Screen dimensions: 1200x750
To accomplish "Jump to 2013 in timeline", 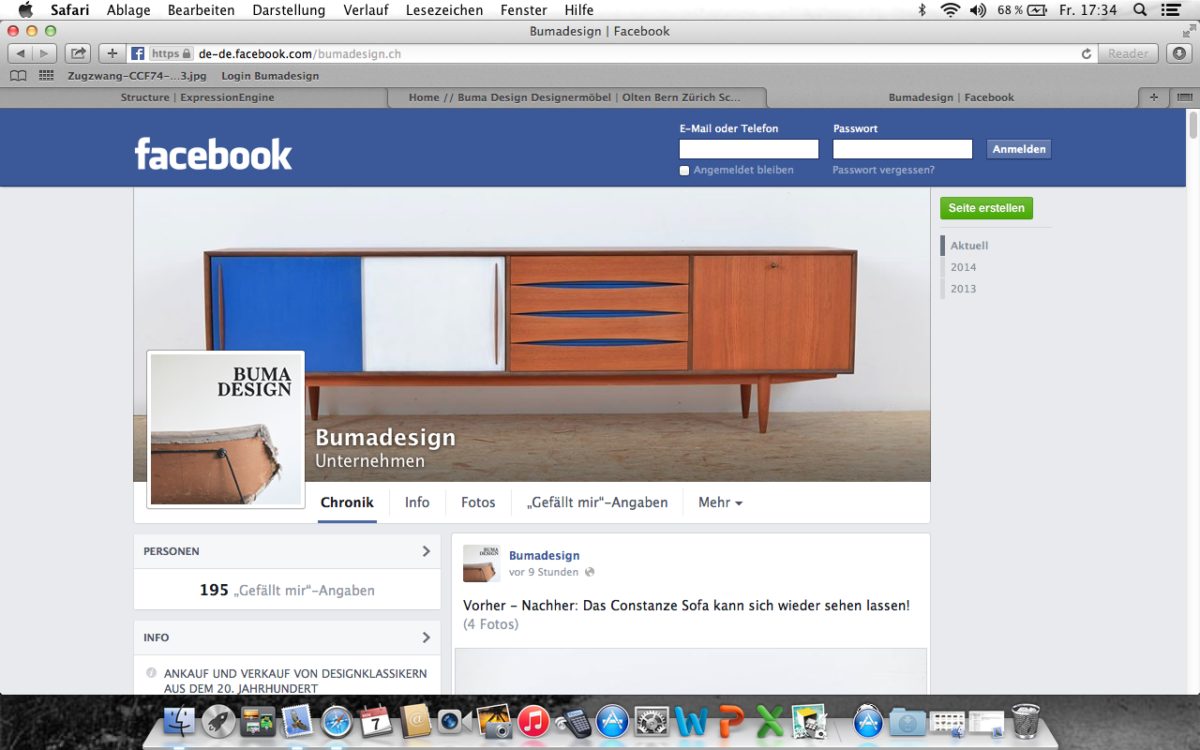I will [963, 289].
